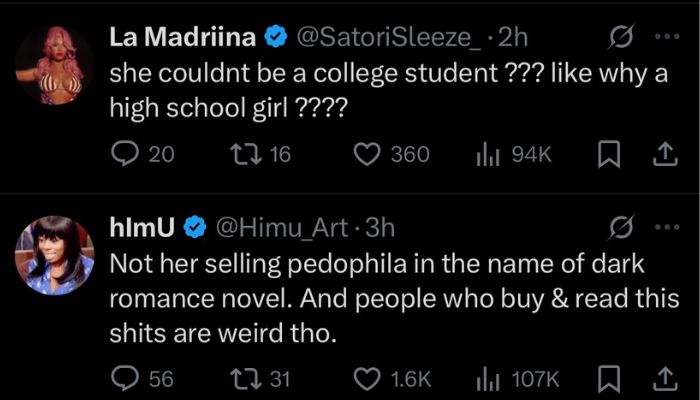Open more options on hImU's tweet
This screenshot has height=400, width=700.
664,227
